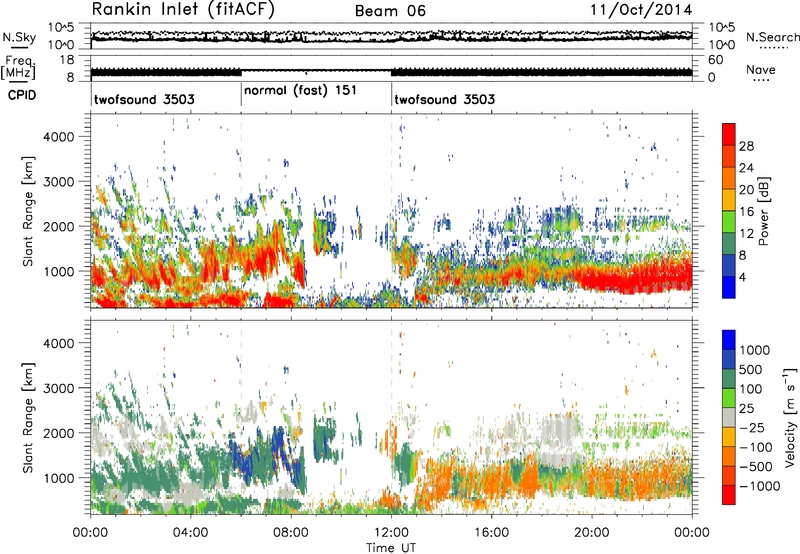Click the '12:00' time axis label
This screenshot has height=554, width=800.
tap(391, 533)
